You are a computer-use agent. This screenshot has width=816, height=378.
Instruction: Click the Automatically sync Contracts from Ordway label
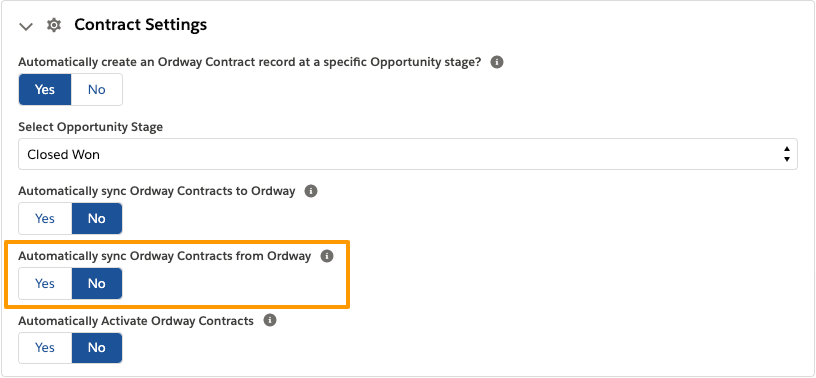[164, 256]
